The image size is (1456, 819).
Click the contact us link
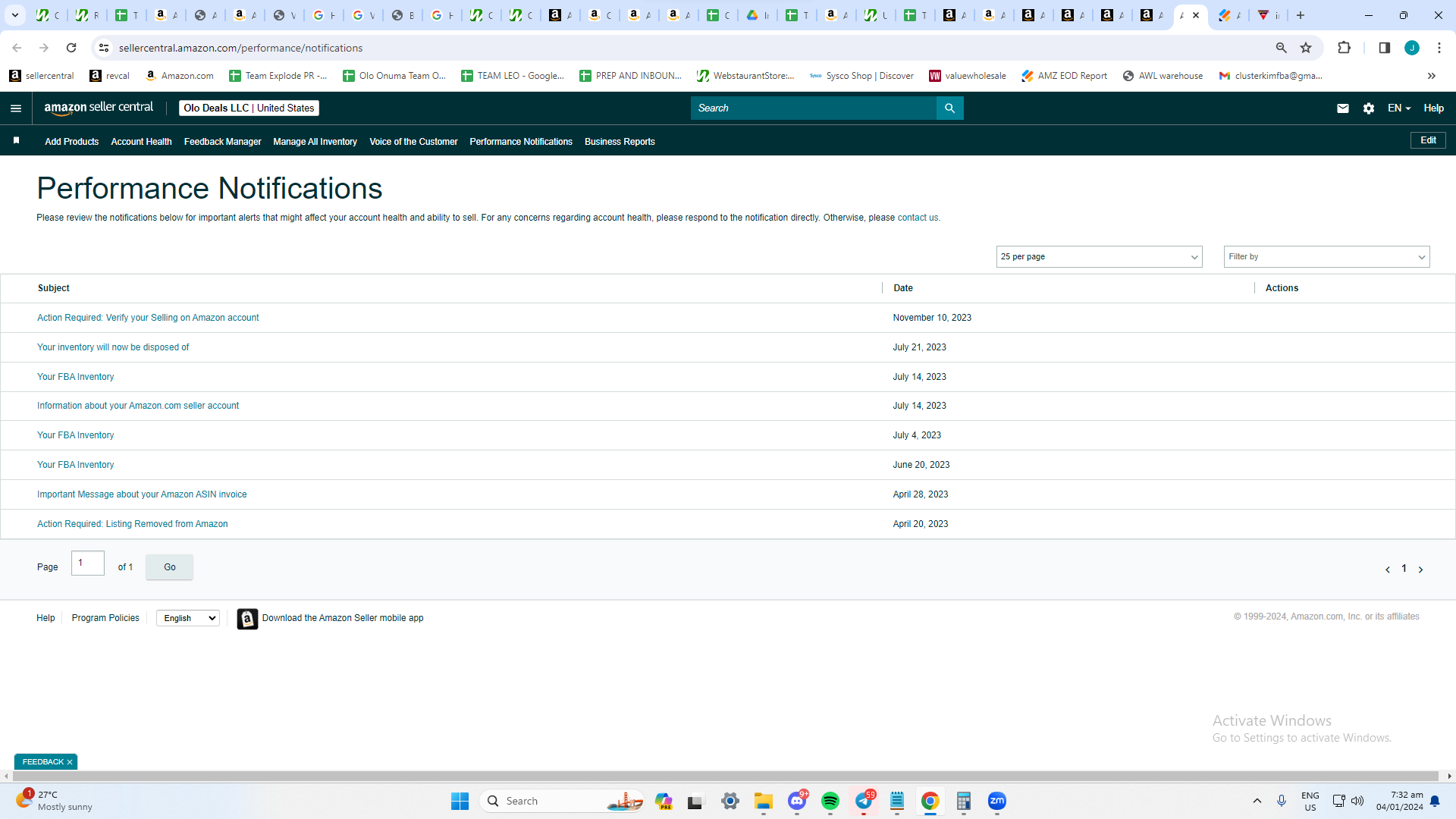918,218
